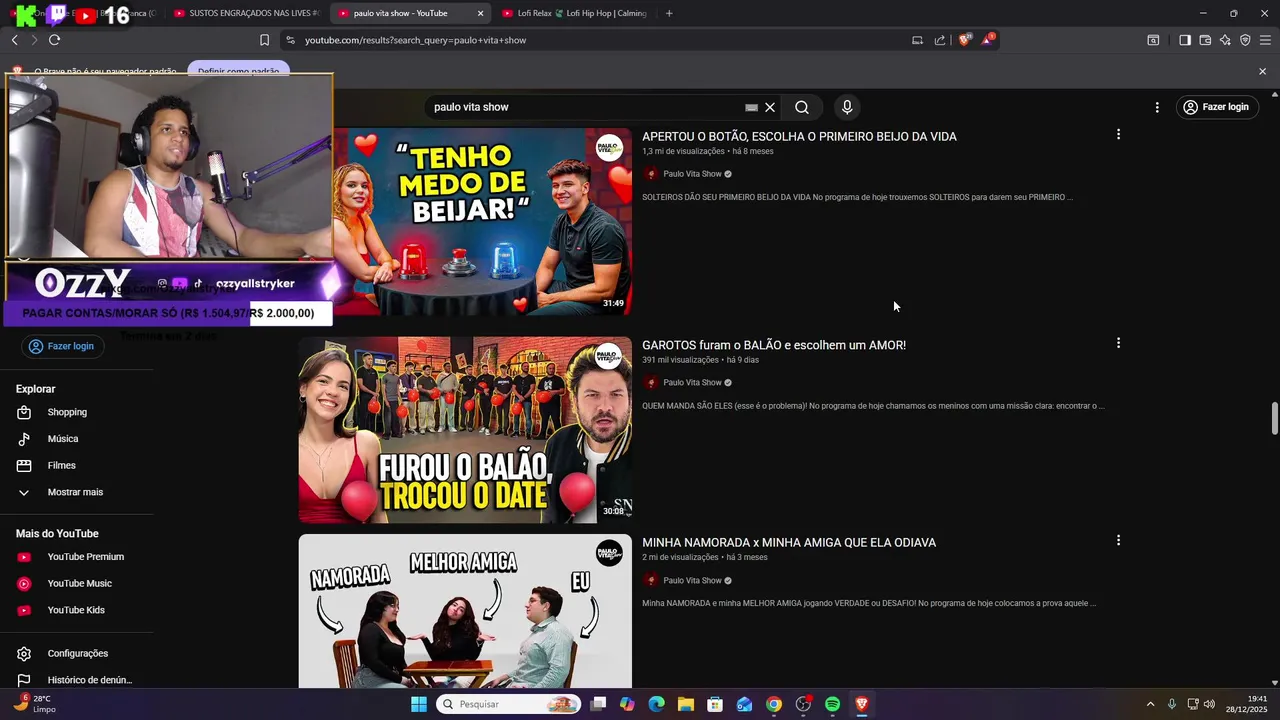Toggle the browser sidebar panel icon
The width and height of the screenshot is (1280, 720).
pyautogui.click(x=1185, y=40)
